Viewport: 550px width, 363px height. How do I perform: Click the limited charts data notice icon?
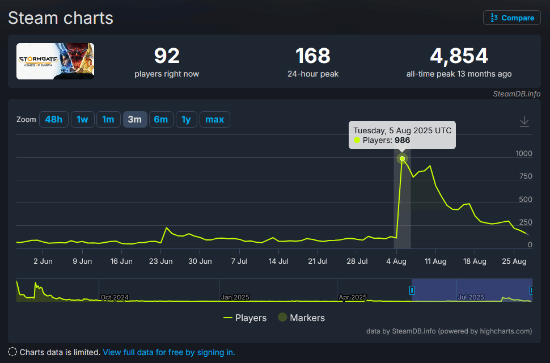(x=12, y=352)
